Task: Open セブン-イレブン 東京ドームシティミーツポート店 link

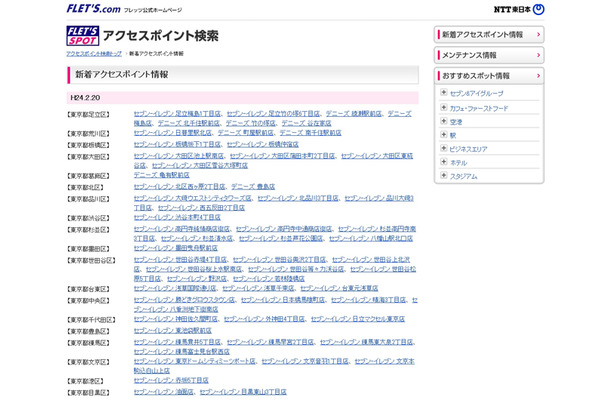Action: [x=194, y=362]
